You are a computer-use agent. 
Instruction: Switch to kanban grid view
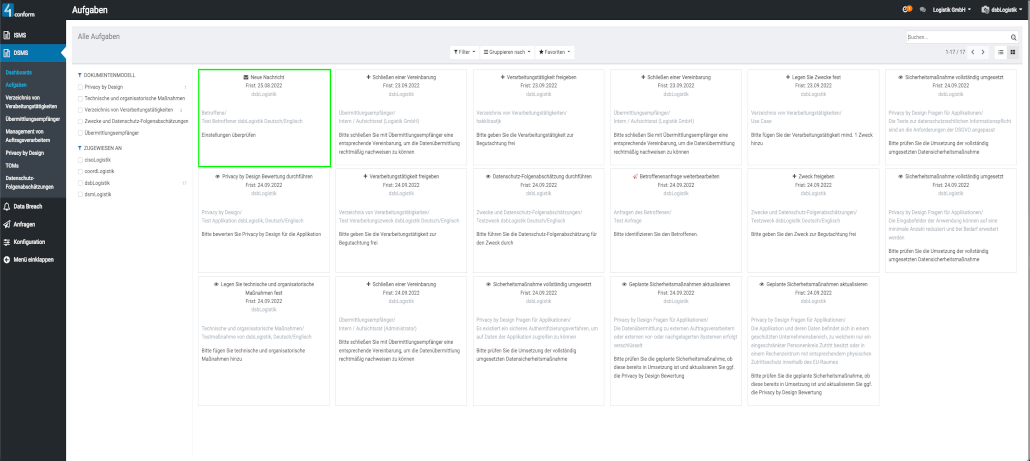1013,51
